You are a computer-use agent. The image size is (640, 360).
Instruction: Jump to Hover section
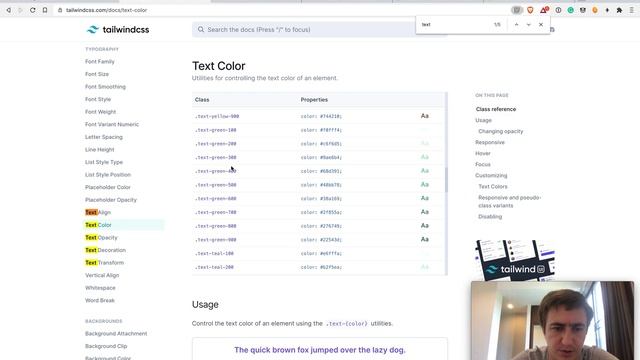coord(483,153)
